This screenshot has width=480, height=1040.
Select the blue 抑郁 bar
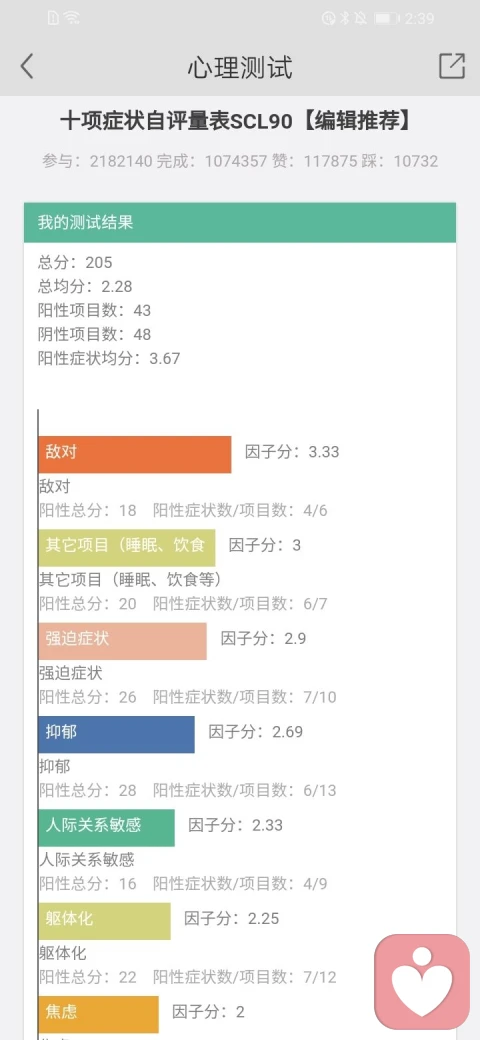click(117, 734)
